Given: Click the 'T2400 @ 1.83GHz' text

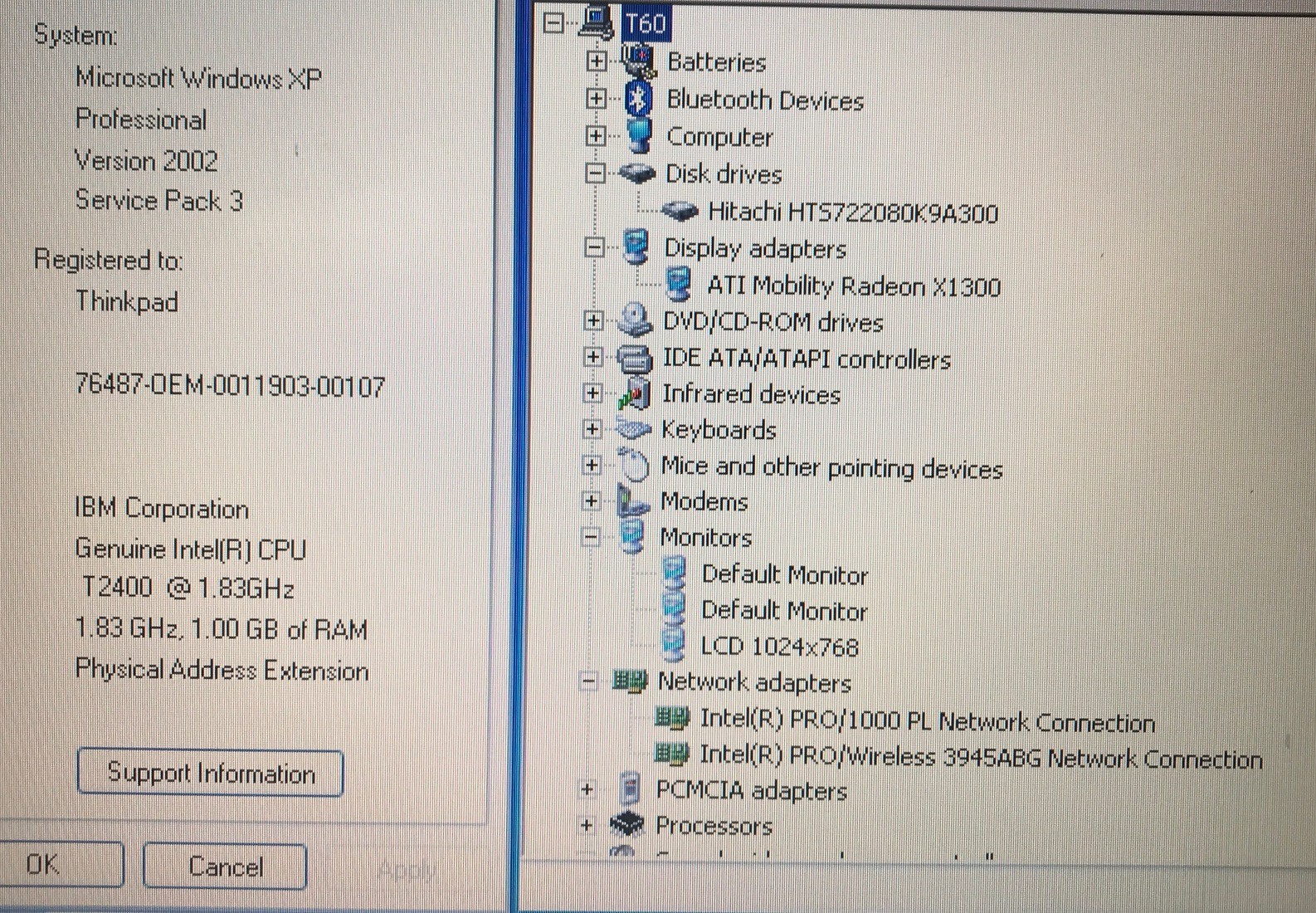Looking at the screenshot, I should coord(188,588).
